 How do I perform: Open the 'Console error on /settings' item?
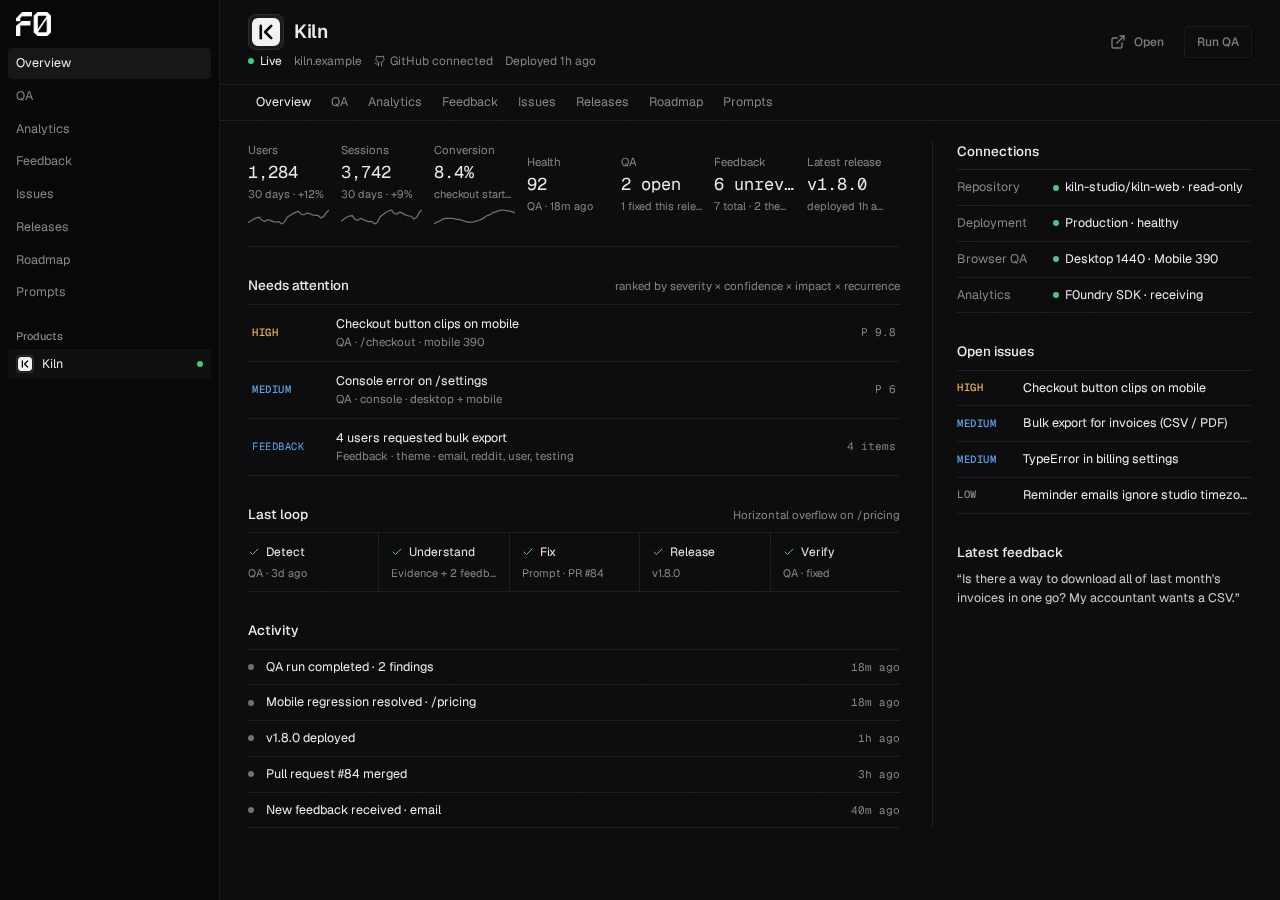(x=574, y=390)
